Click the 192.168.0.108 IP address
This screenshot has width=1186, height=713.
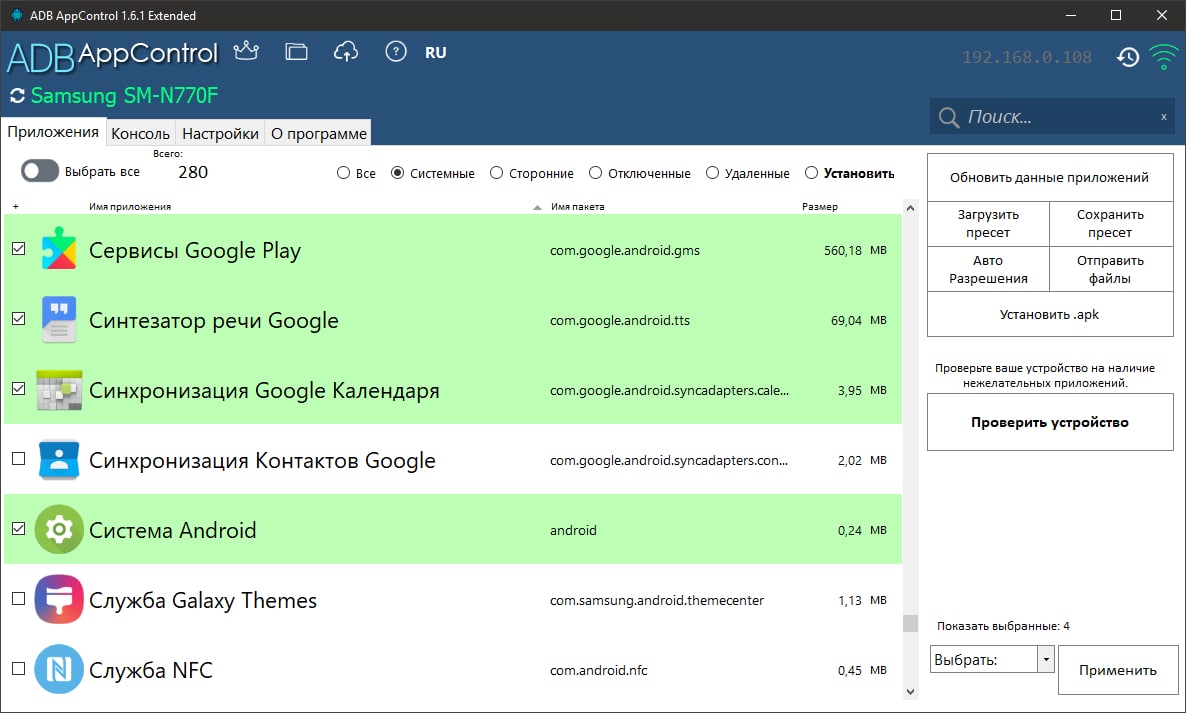click(x=1026, y=57)
